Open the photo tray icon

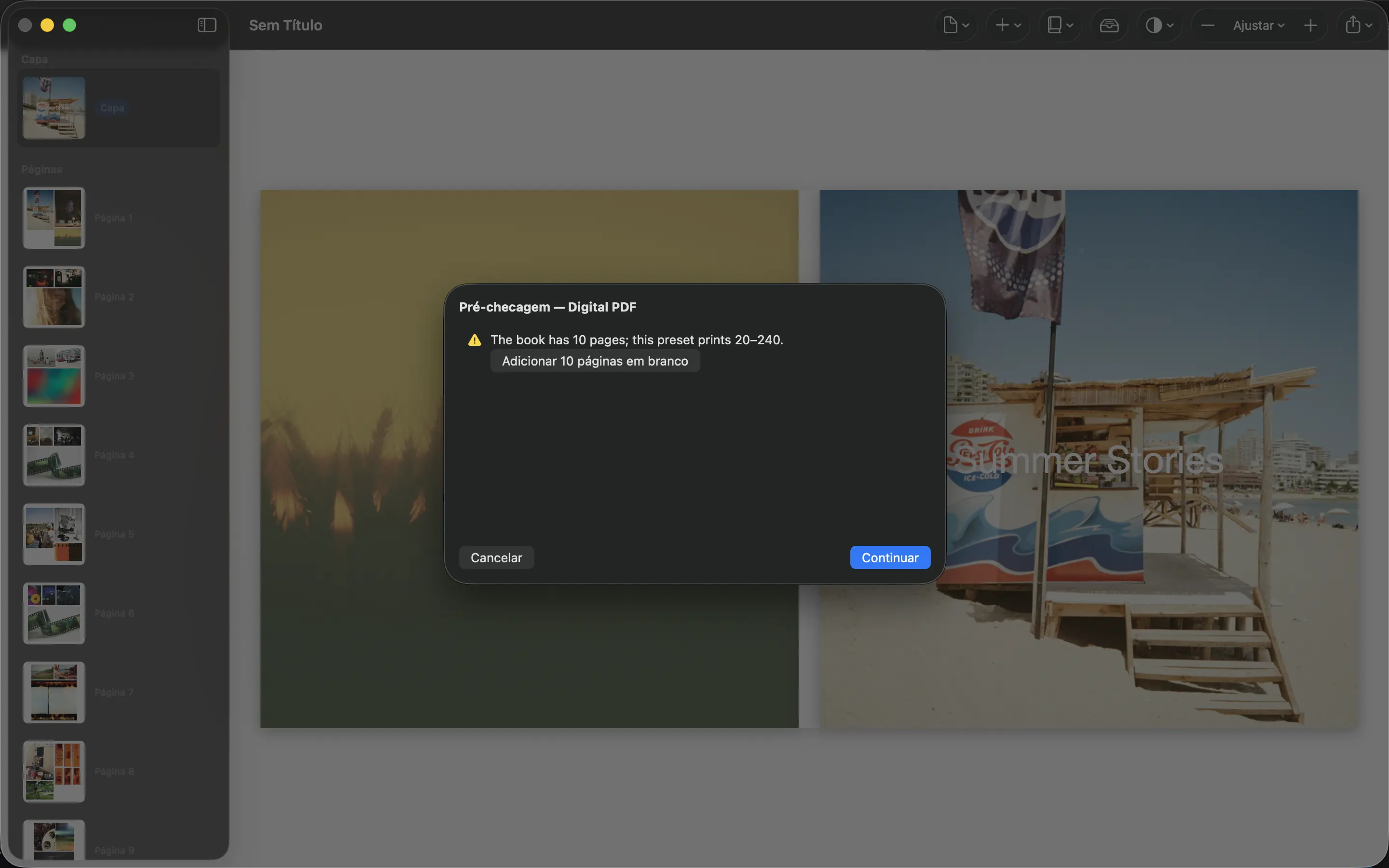tap(1109, 25)
